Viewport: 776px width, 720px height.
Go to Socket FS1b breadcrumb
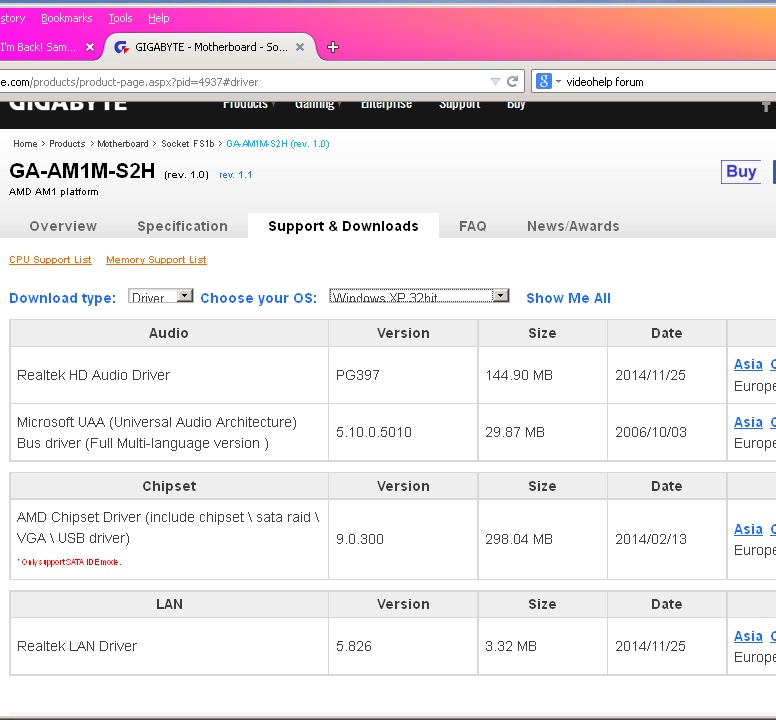(x=188, y=144)
